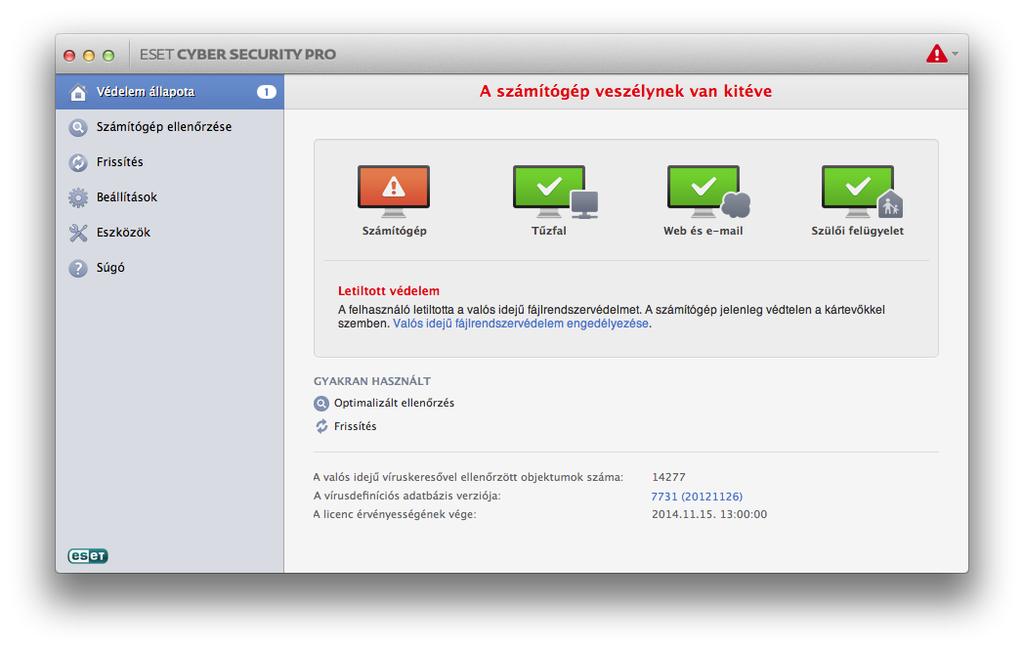Click the green Tűzfal firewall monitor icon
1024x650 pixels.
(x=555, y=191)
